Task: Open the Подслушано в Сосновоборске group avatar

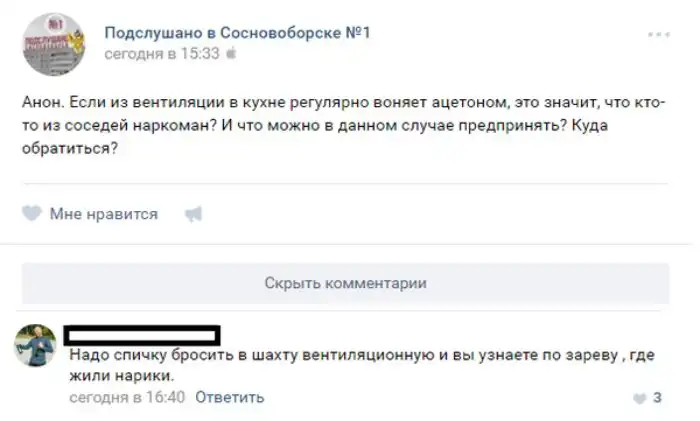Action: click(x=52, y=44)
